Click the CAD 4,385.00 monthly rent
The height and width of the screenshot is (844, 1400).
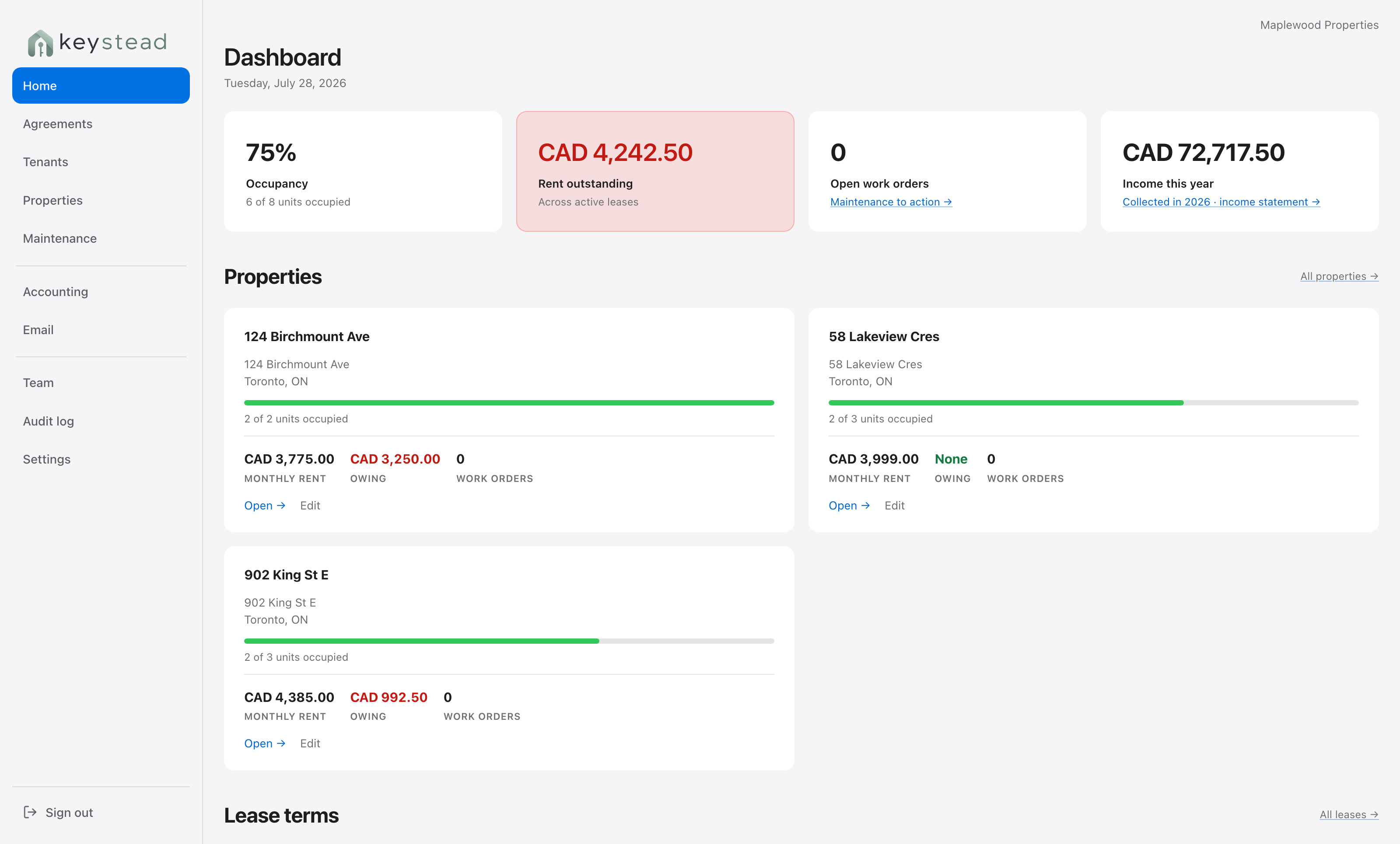(x=289, y=697)
